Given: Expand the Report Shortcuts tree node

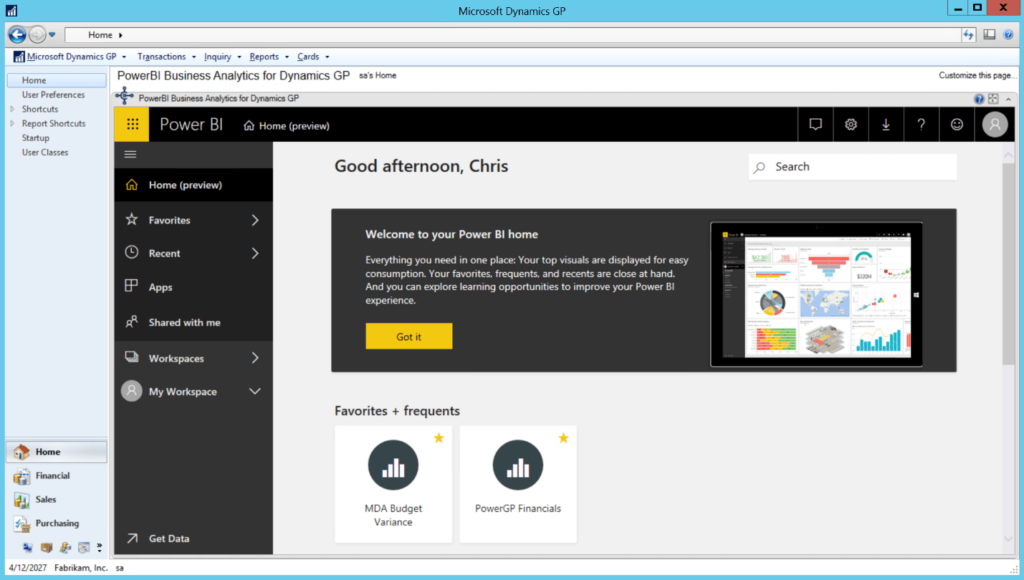Looking at the screenshot, I should [12, 123].
